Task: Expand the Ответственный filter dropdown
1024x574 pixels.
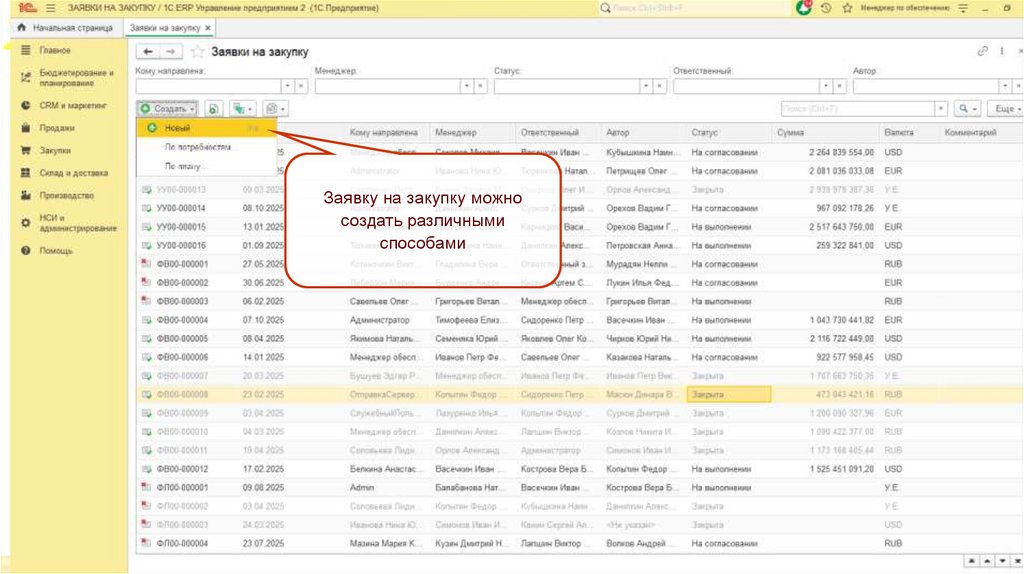Action: tap(825, 86)
